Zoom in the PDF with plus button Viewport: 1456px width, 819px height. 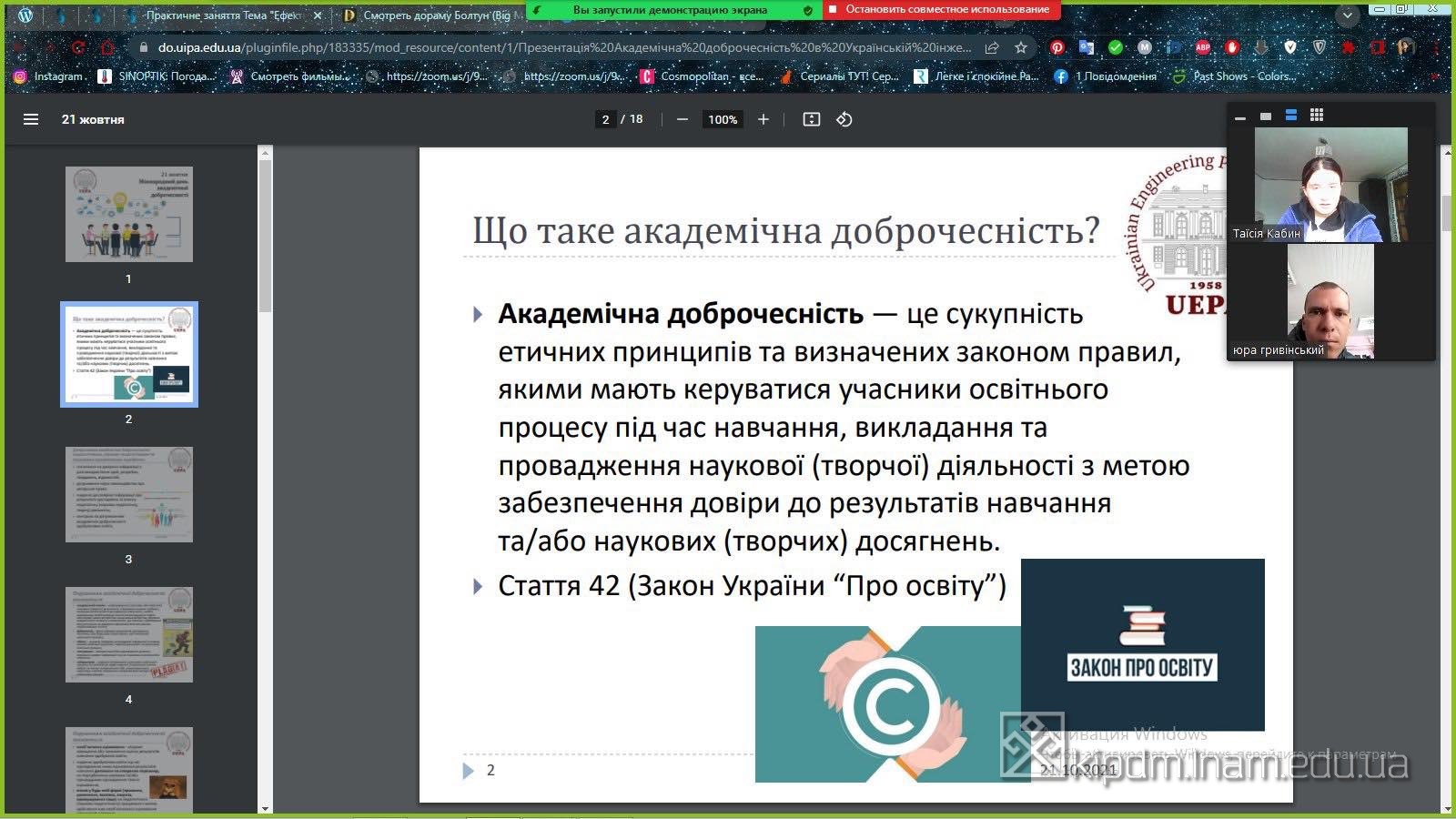pyautogui.click(x=763, y=119)
